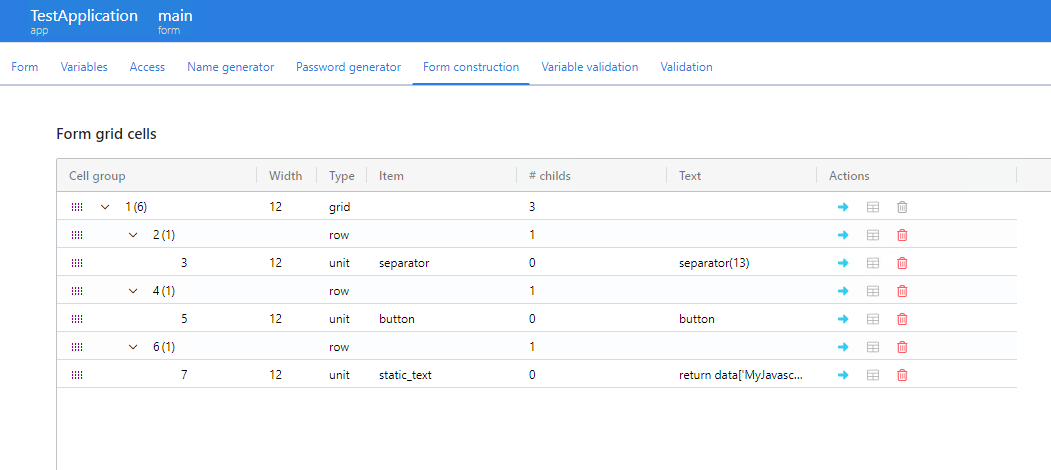Click the blue arrow action in the static_text row
Image resolution: width=1051 pixels, height=470 pixels.
pos(843,375)
